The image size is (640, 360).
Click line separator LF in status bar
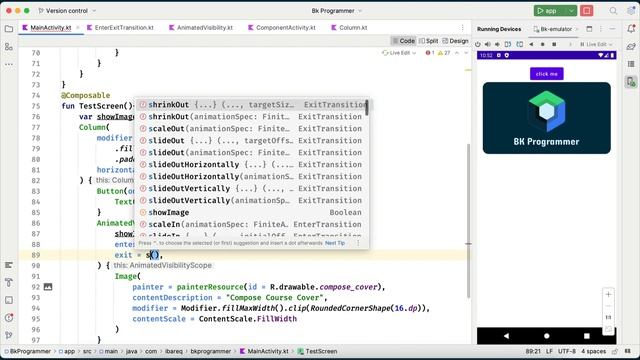tap(549, 351)
